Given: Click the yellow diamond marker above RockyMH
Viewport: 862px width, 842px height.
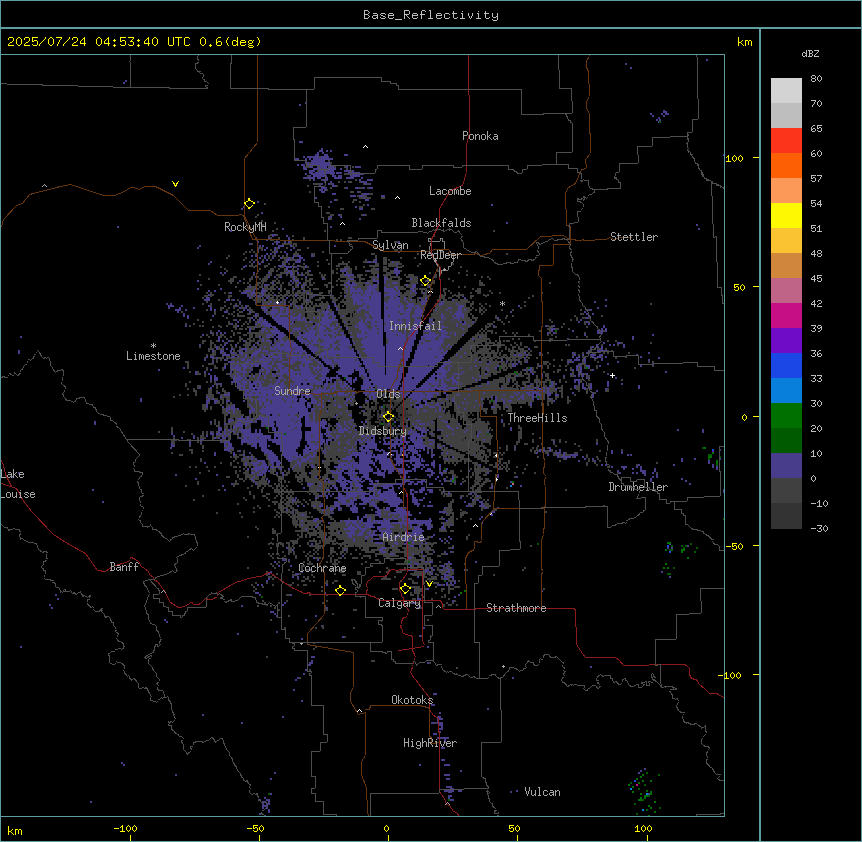Looking at the screenshot, I should coord(249,204).
